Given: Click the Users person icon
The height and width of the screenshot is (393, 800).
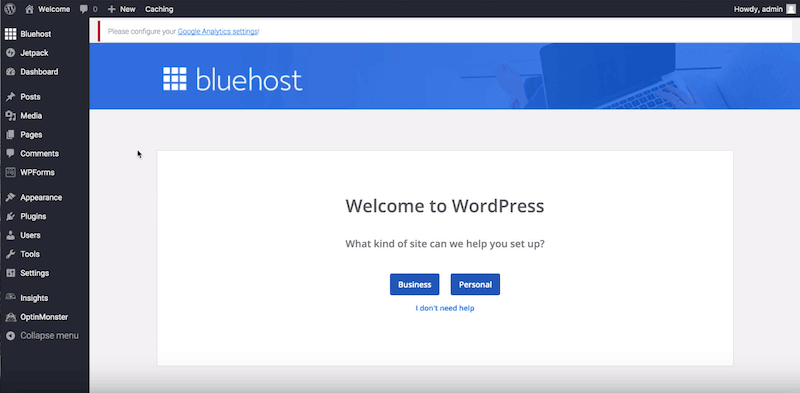Looking at the screenshot, I should point(10,235).
